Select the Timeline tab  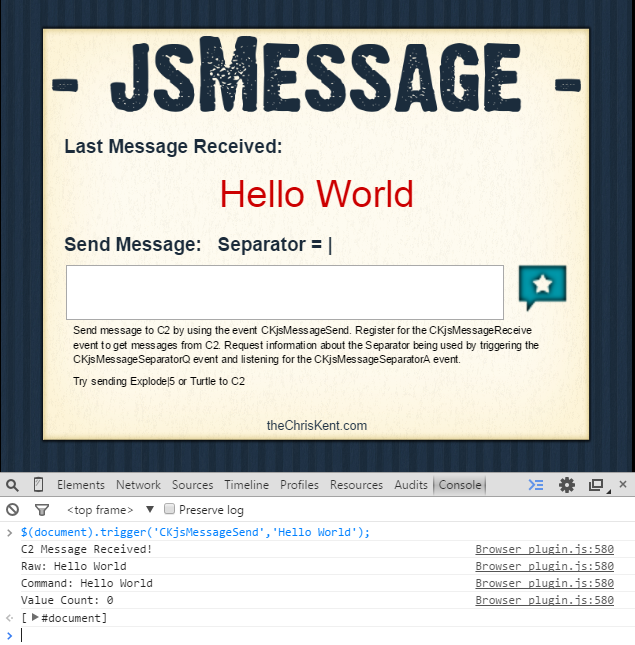point(246,485)
